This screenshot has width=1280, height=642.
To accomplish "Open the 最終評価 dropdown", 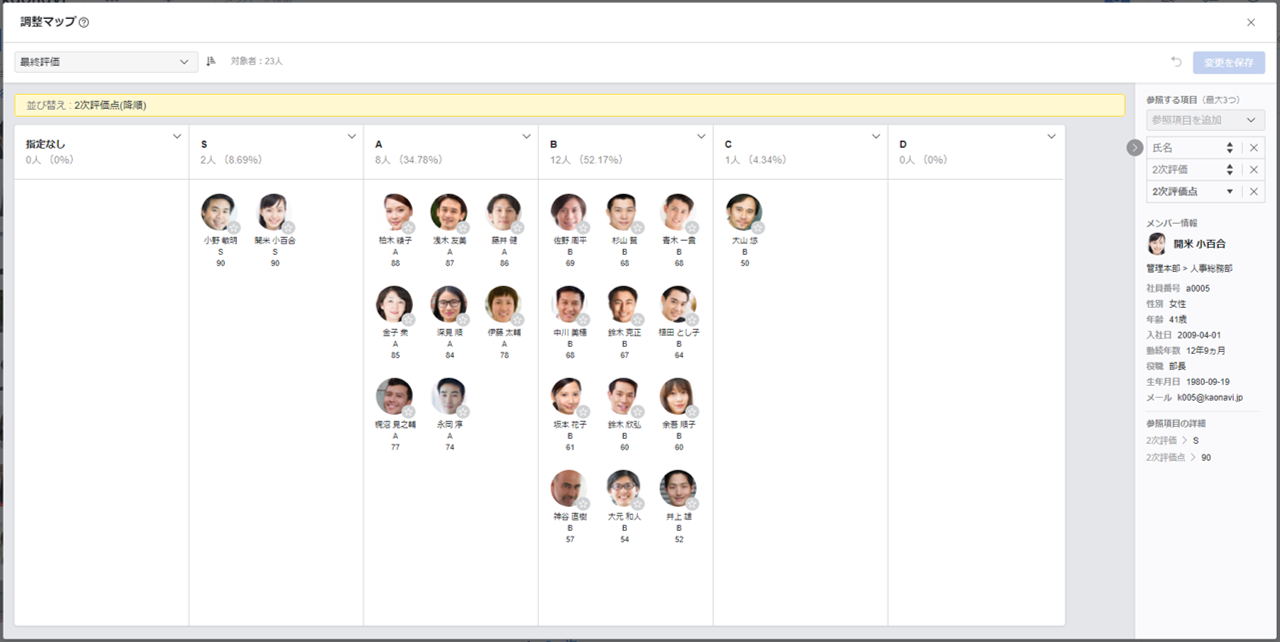I will 106,62.
